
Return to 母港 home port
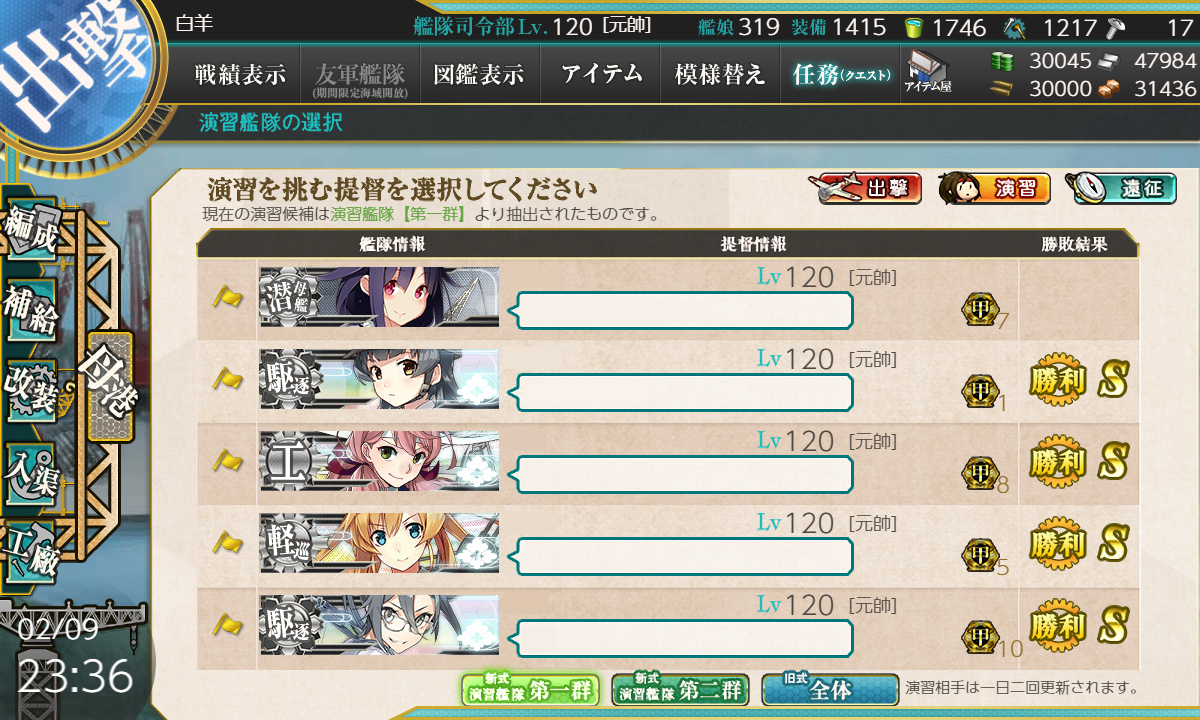[110, 386]
